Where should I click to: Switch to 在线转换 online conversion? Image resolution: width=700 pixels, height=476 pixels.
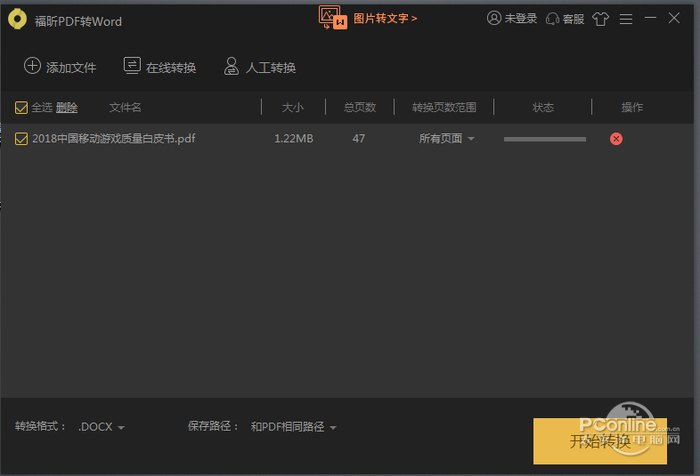pyautogui.click(x=159, y=67)
